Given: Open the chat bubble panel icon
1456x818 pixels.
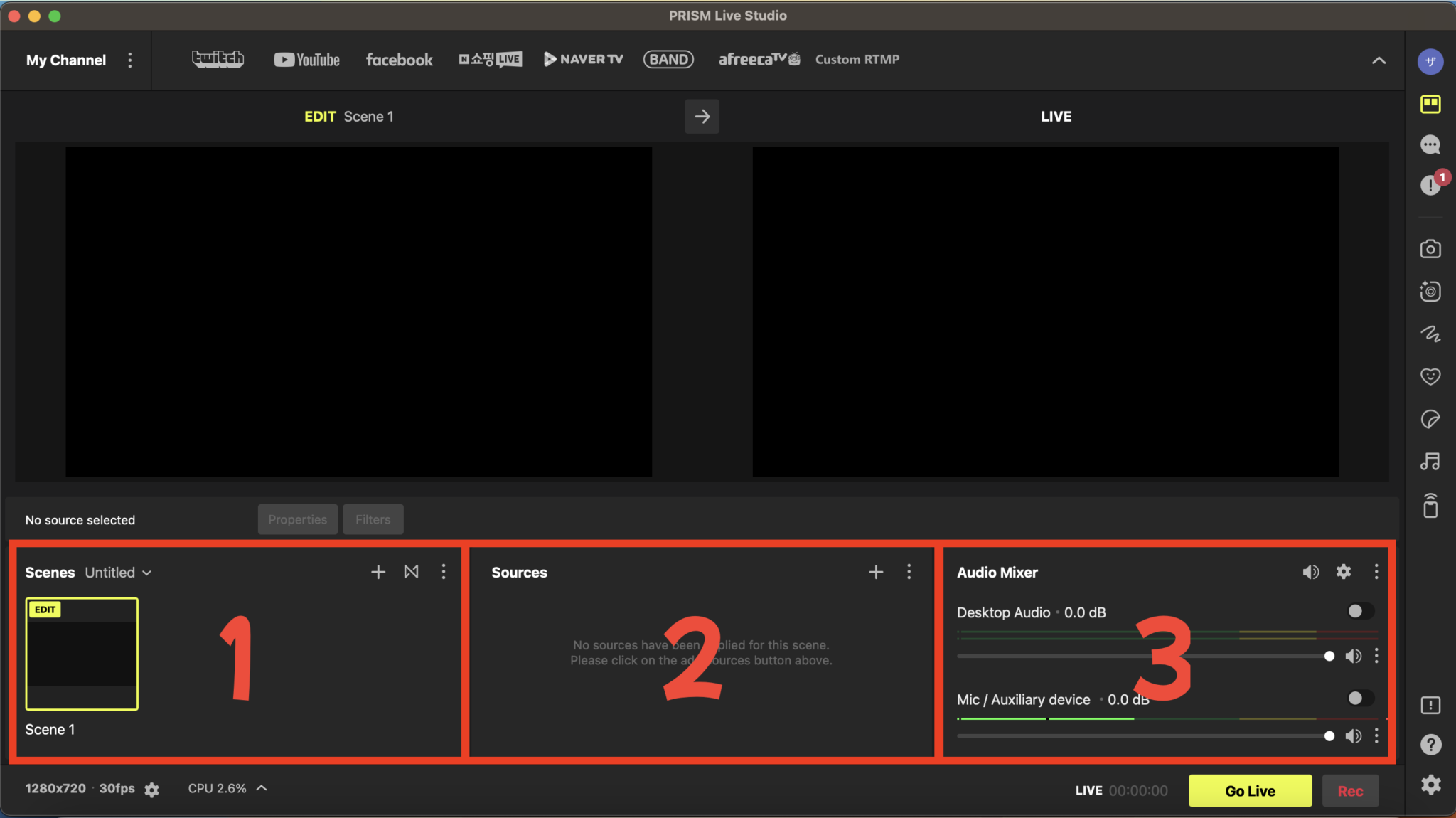Looking at the screenshot, I should click(1430, 145).
